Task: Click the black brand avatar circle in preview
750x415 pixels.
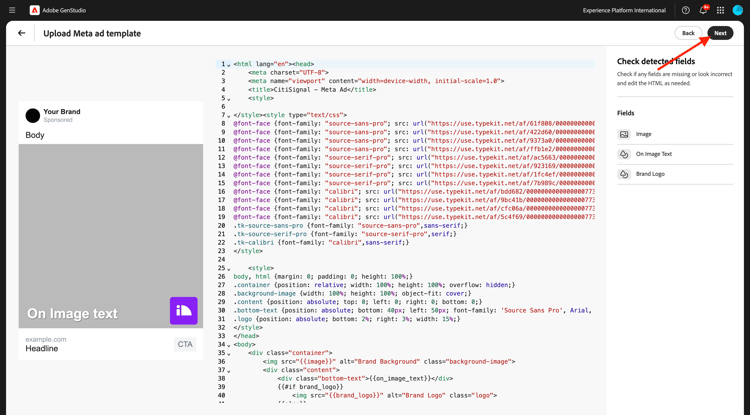Action: [33, 115]
